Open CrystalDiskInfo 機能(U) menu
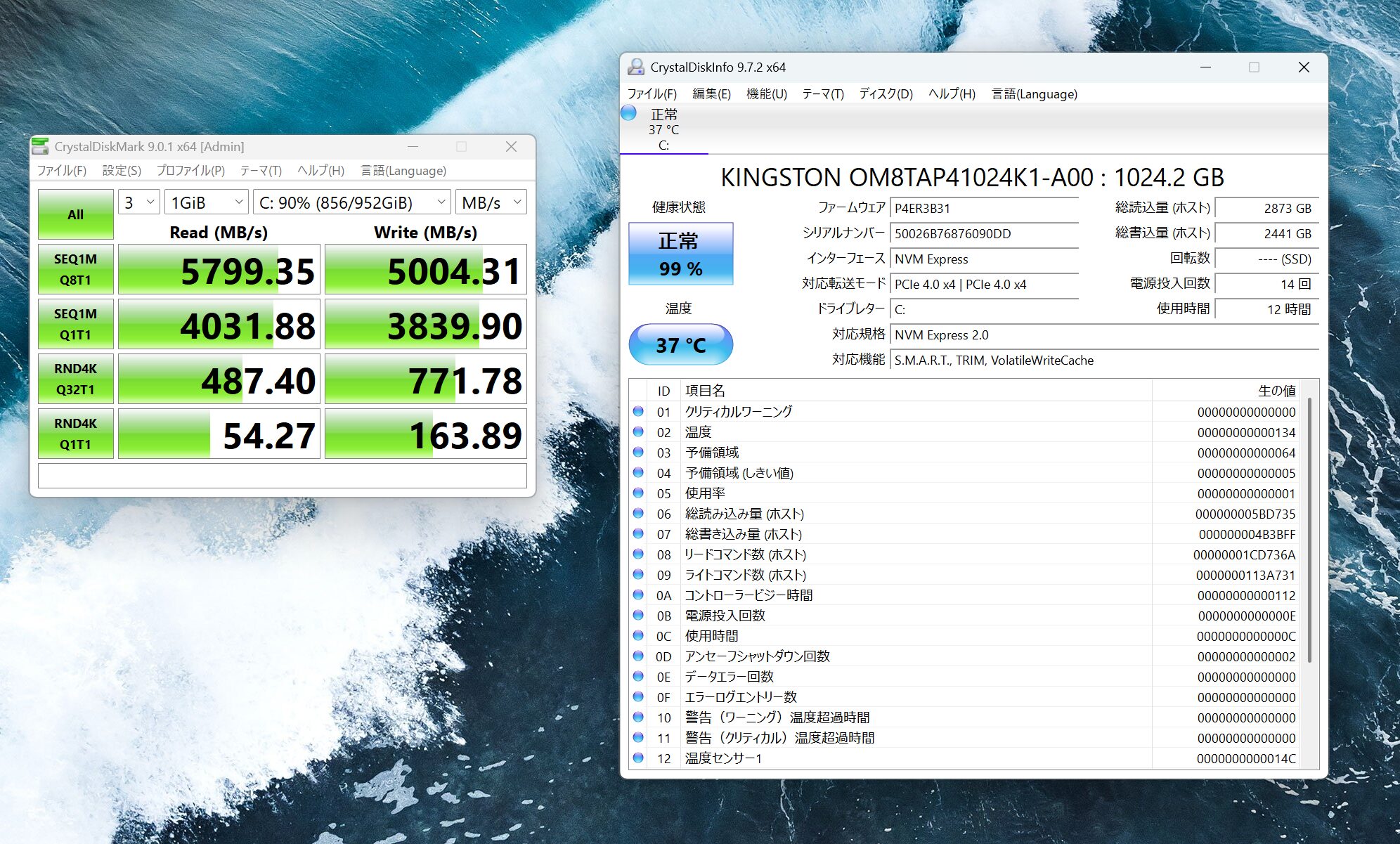The height and width of the screenshot is (844, 1400). [766, 94]
